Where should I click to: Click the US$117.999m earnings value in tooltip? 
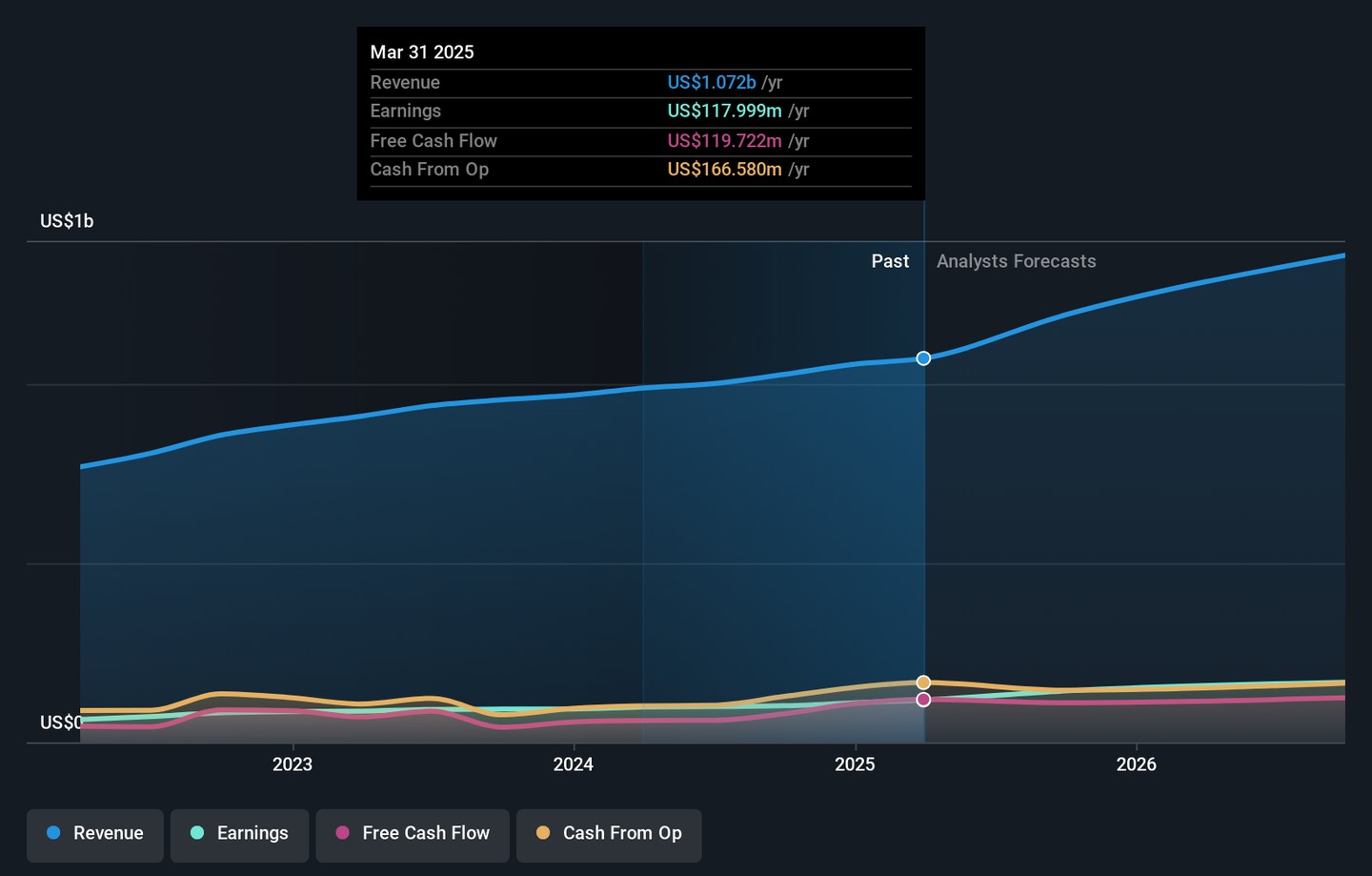[x=724, y=112]
